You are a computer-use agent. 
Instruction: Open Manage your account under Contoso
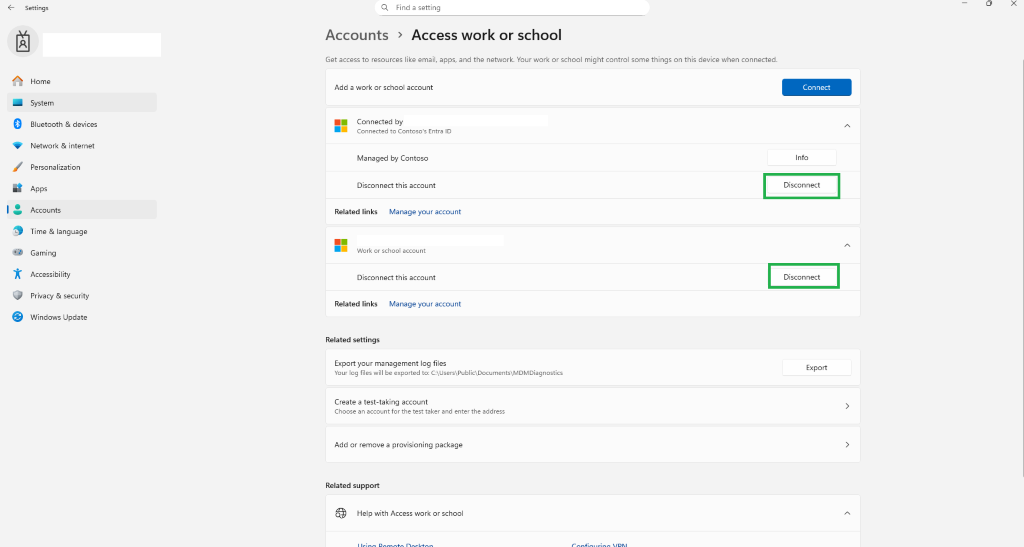424,211
